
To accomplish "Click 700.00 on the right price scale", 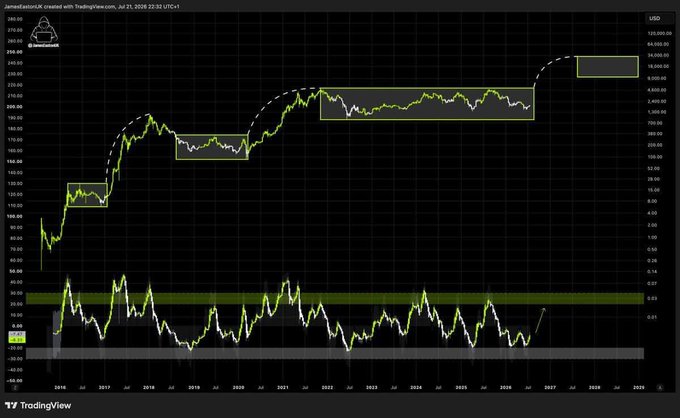I will click(x=655, y=123).
